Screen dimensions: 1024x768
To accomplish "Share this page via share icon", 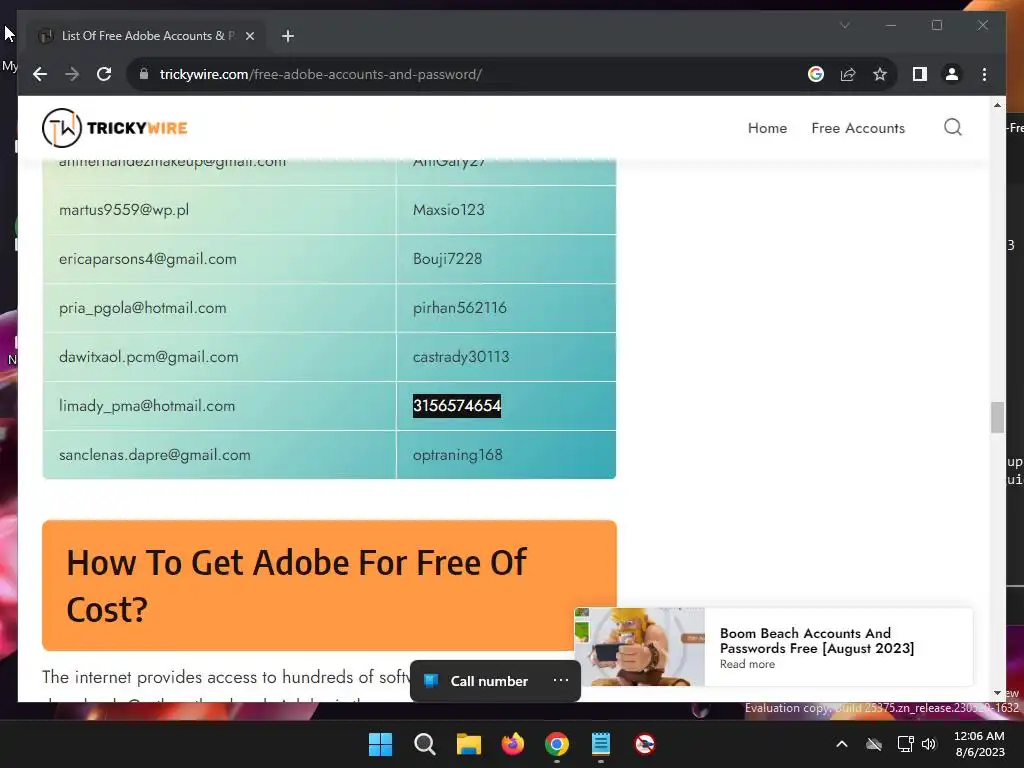I will [848, 74].
